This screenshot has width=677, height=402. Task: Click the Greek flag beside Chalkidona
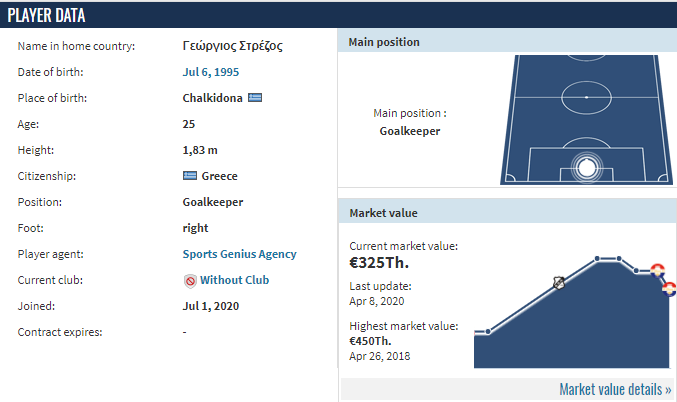click(255, 98)
